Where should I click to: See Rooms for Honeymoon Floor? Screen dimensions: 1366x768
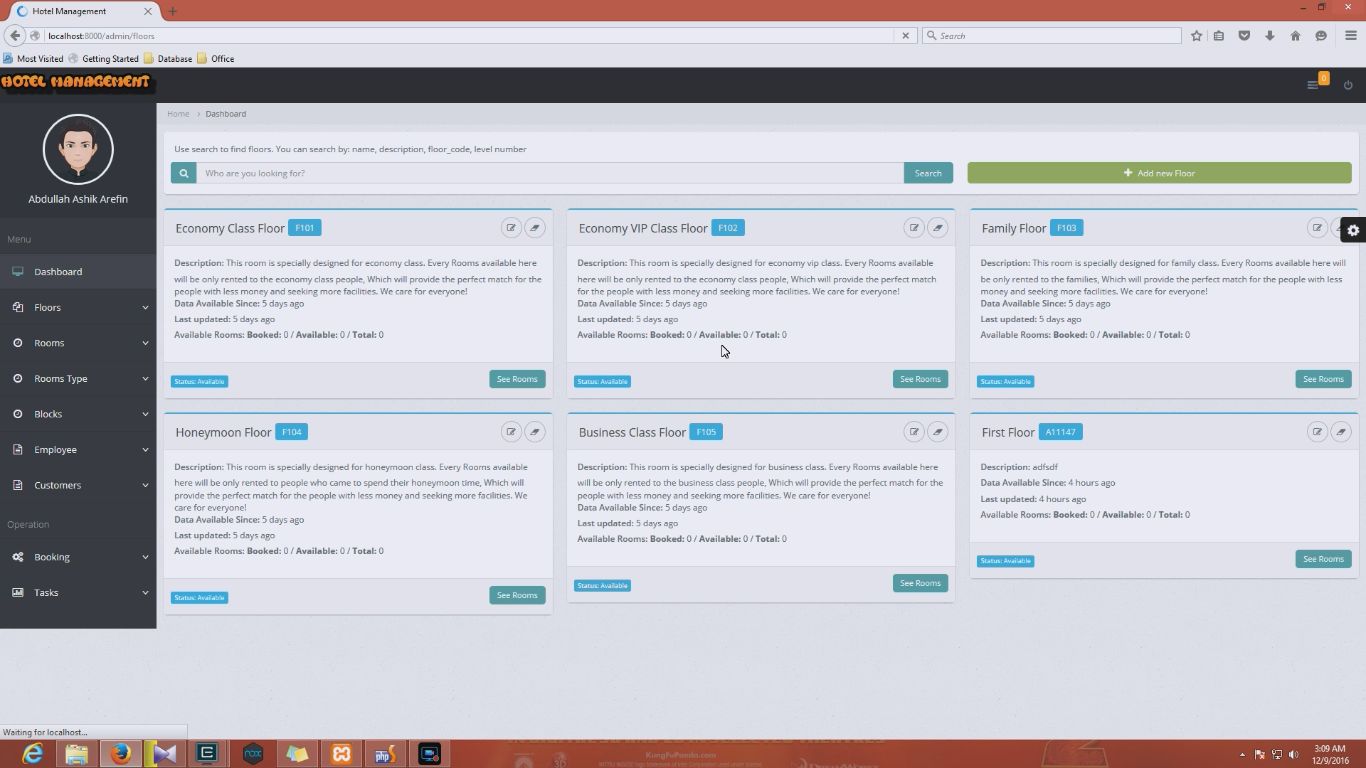[517, 595]
